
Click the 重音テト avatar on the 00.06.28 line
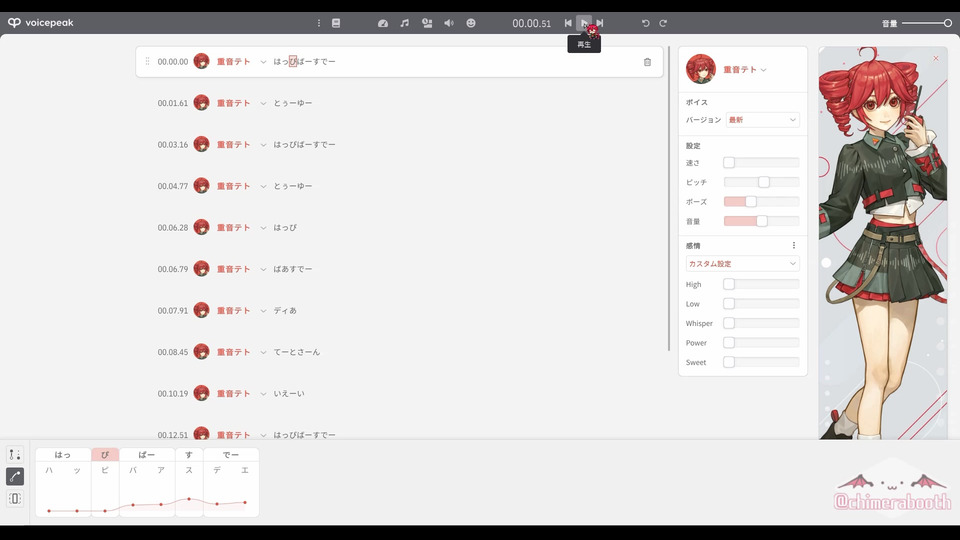click(201, 227)
